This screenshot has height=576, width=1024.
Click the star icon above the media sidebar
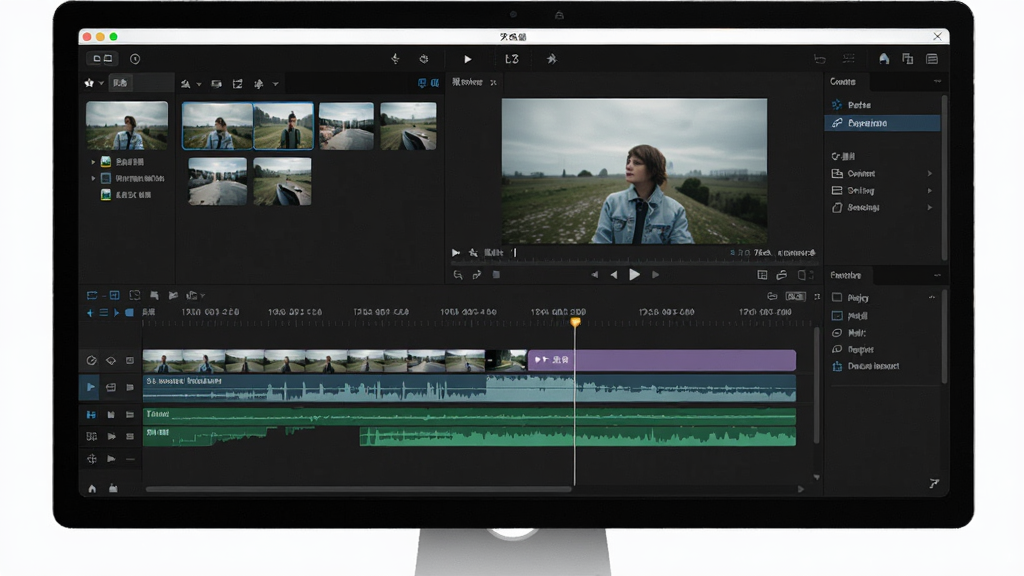tap(89, 83)
